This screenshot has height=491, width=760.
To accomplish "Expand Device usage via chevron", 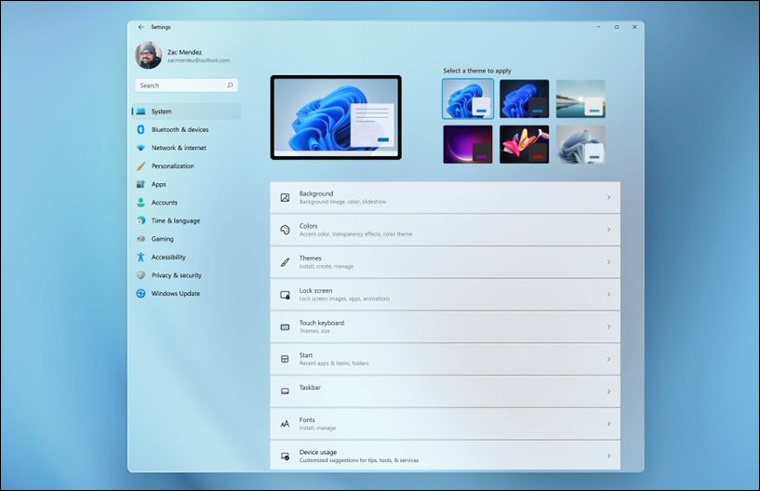I will coord(609,456).
